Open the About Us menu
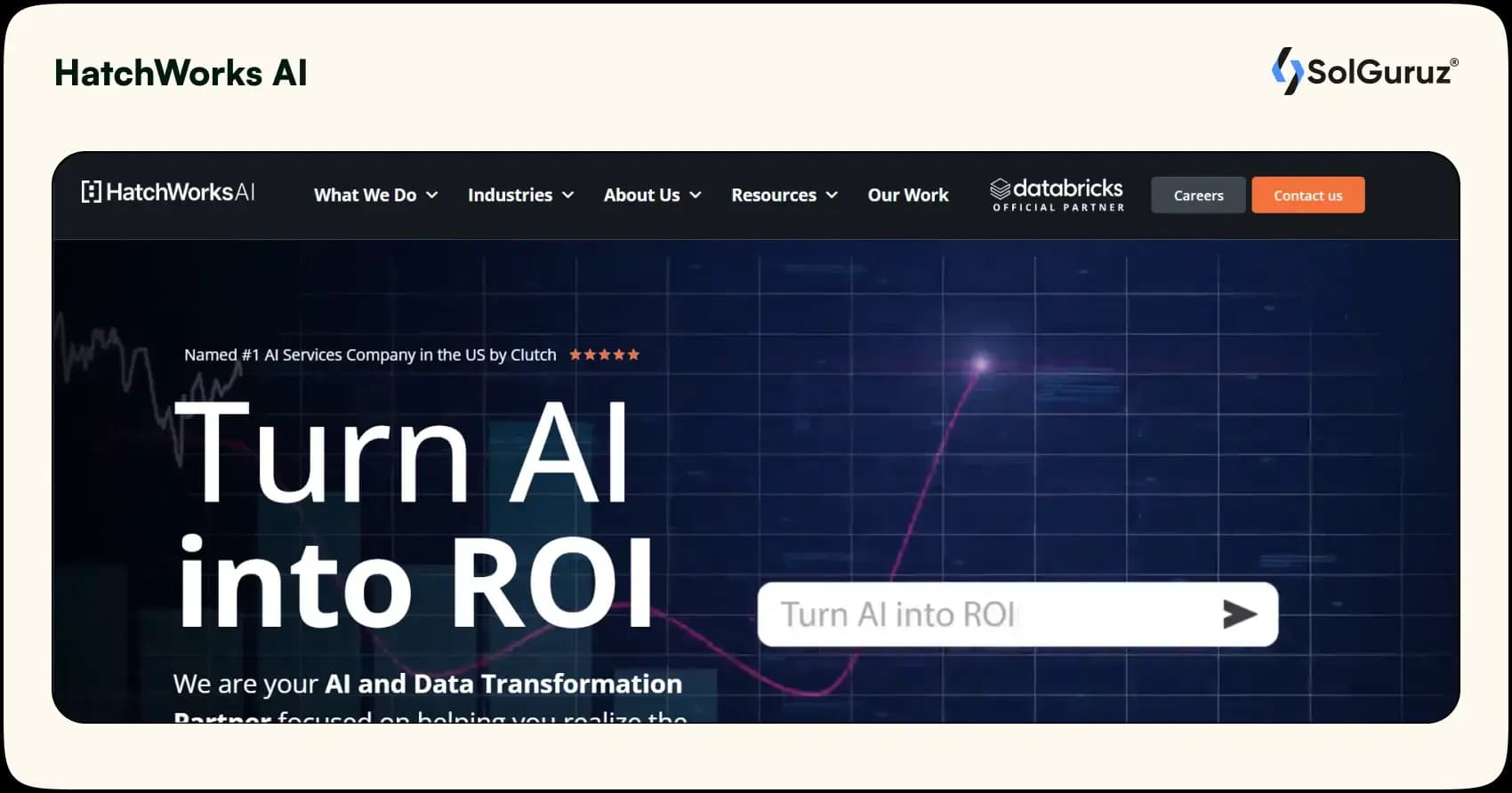The image size is (1512, 793). [x=653, y=195]
